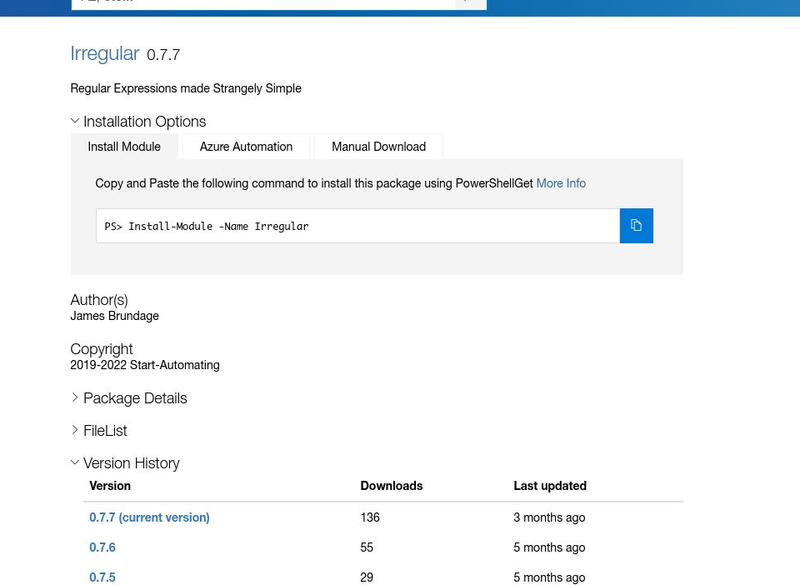Click the 29 downloads value
Image resolution: width=800 pixels, height=585 pixels.
pyautogui.click(x=367, y=577)
